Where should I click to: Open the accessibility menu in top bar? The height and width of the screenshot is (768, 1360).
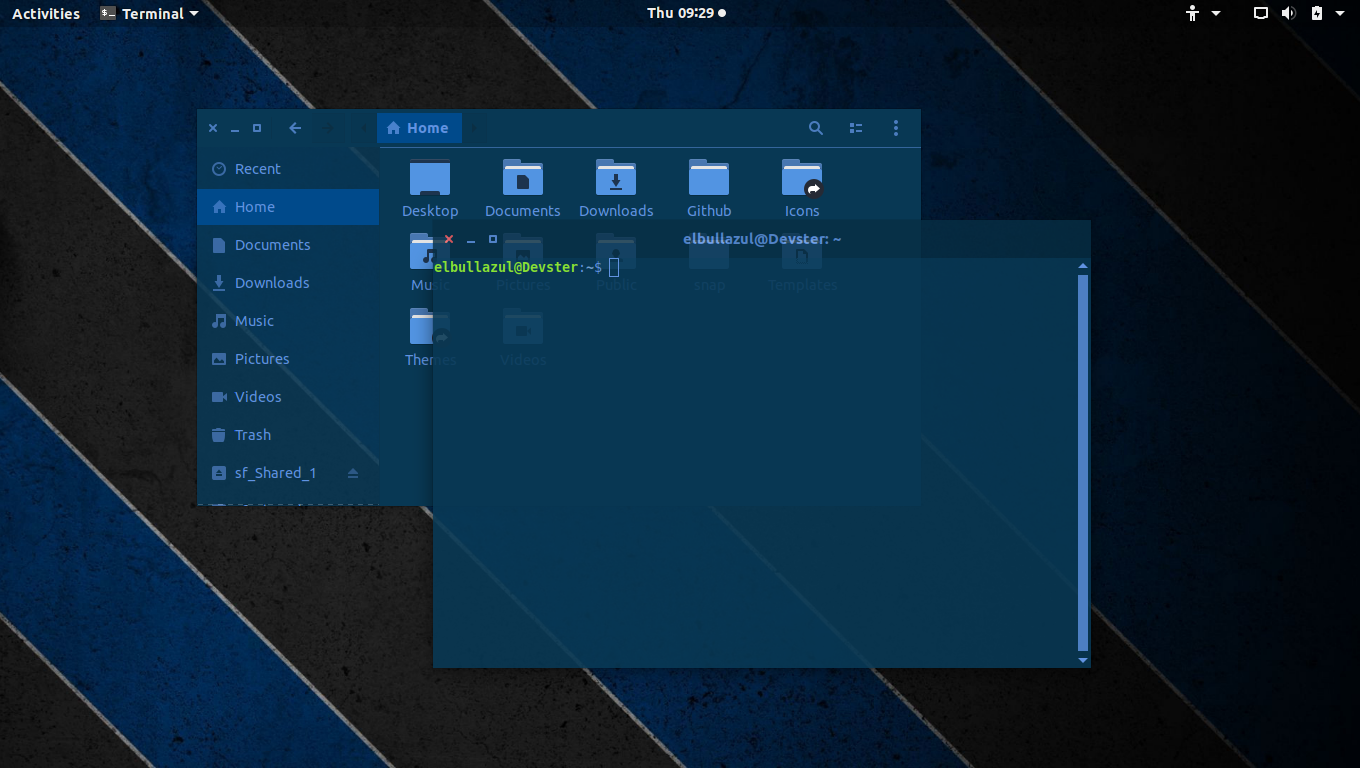tap(1203, 13)
